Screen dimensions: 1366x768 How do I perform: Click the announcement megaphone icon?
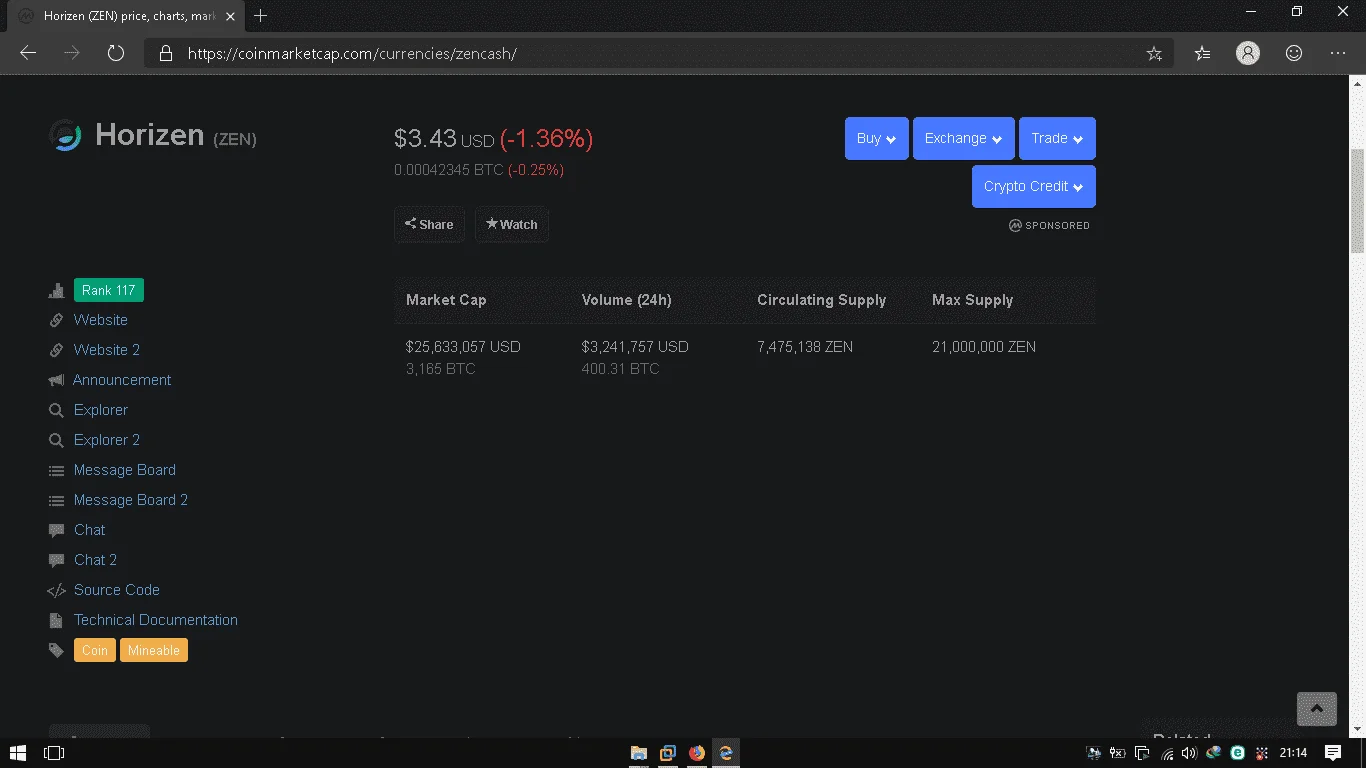(x=56, y=380)
